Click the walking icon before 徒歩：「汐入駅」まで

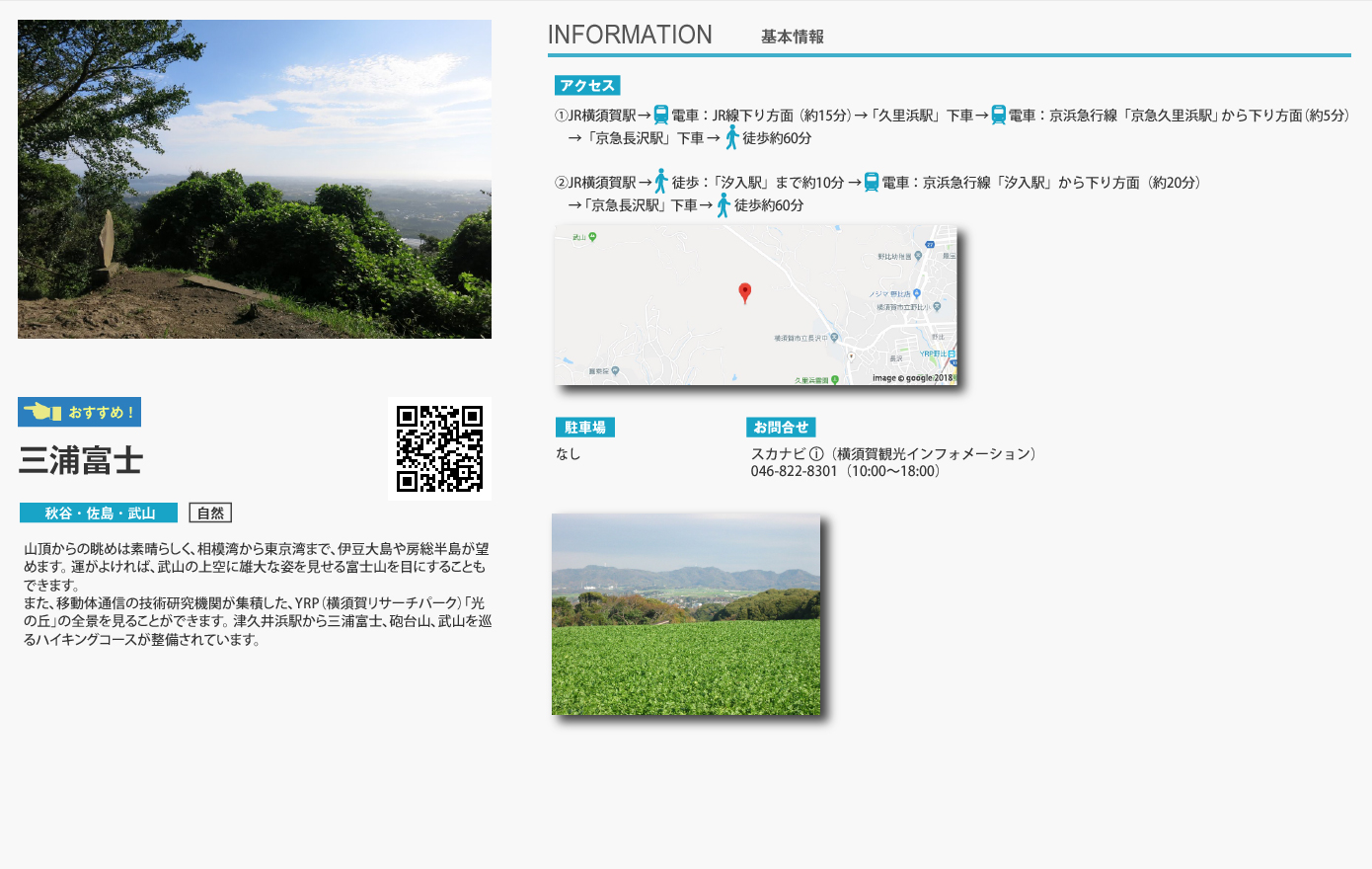[661, 182]
